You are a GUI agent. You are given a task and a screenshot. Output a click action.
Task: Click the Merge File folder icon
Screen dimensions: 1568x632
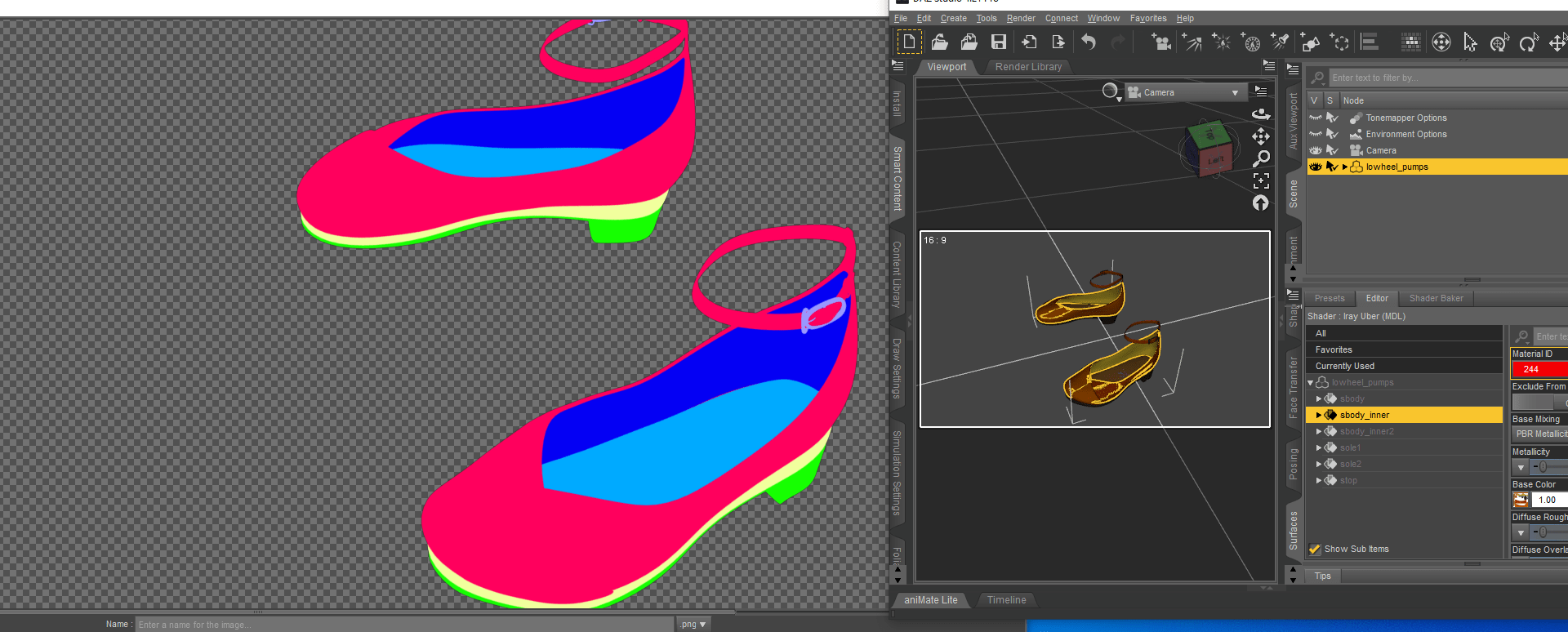click(969, 42)
